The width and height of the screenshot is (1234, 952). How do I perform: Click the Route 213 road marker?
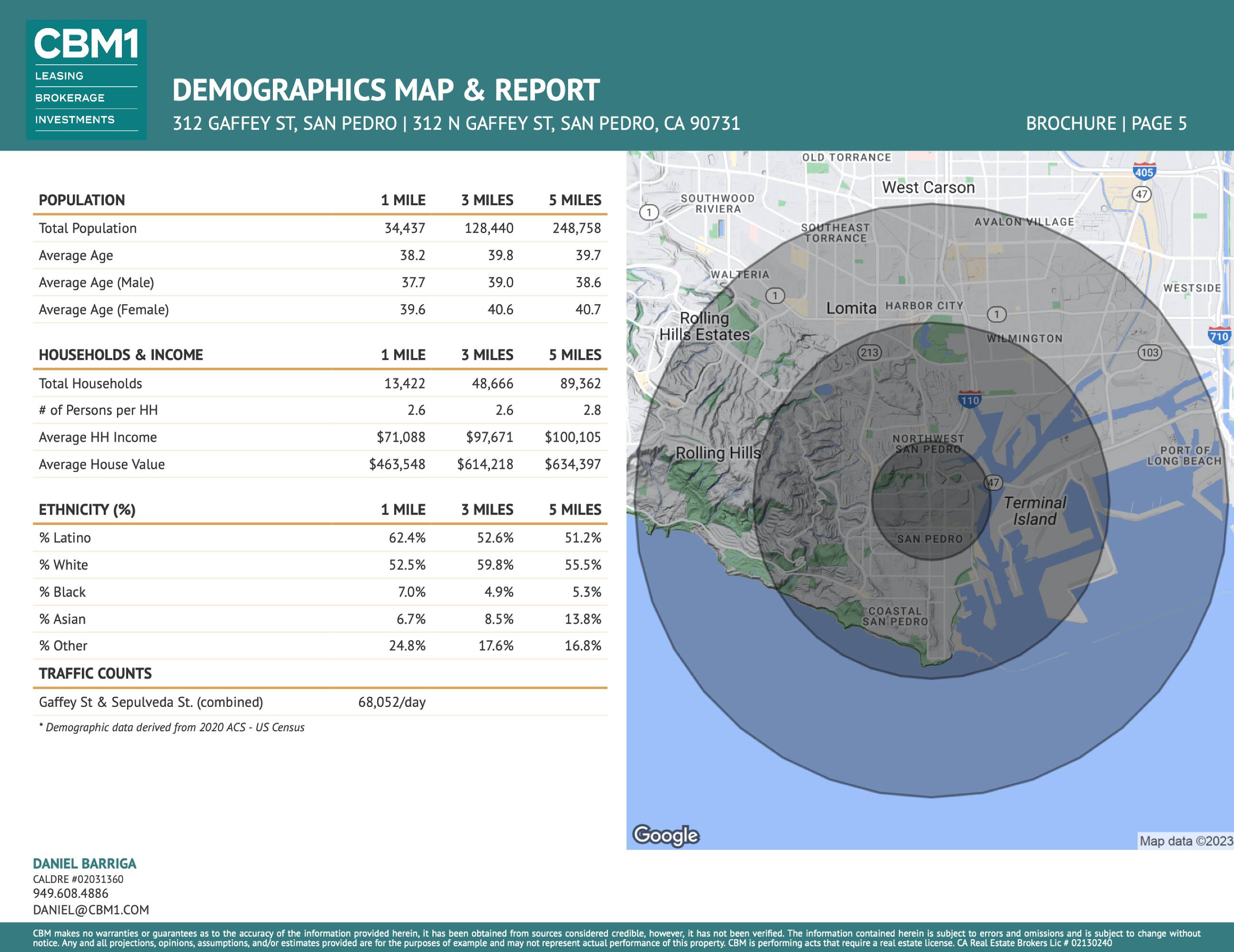869,353
